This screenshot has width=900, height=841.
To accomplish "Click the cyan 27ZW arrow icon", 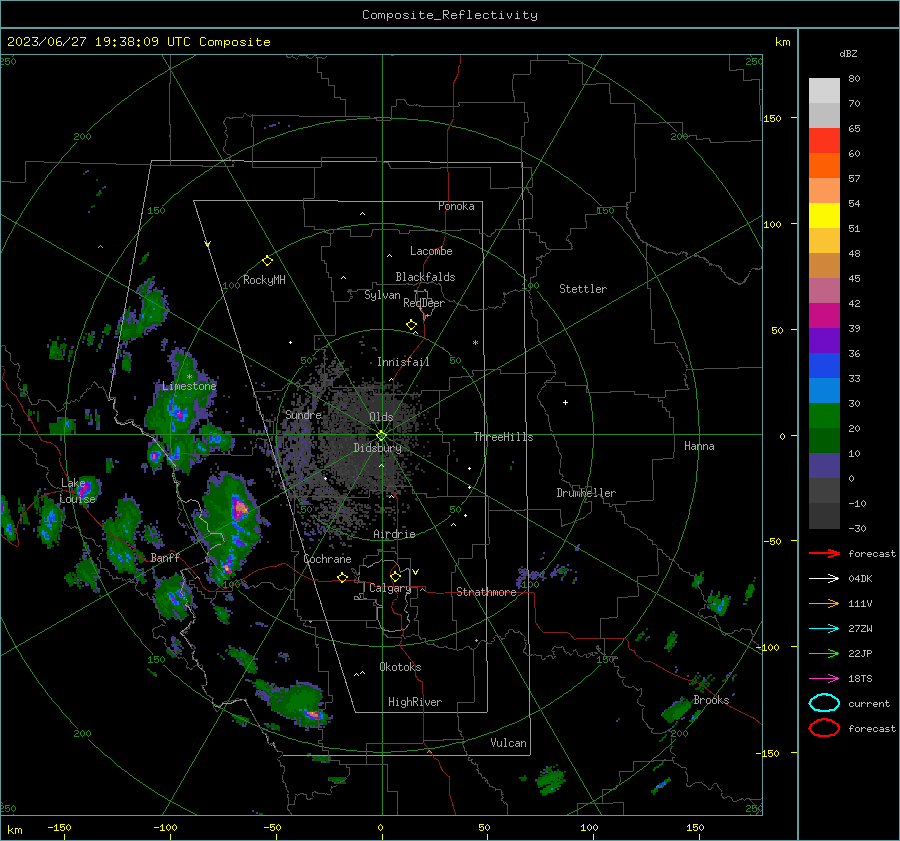I will (824, 629).
